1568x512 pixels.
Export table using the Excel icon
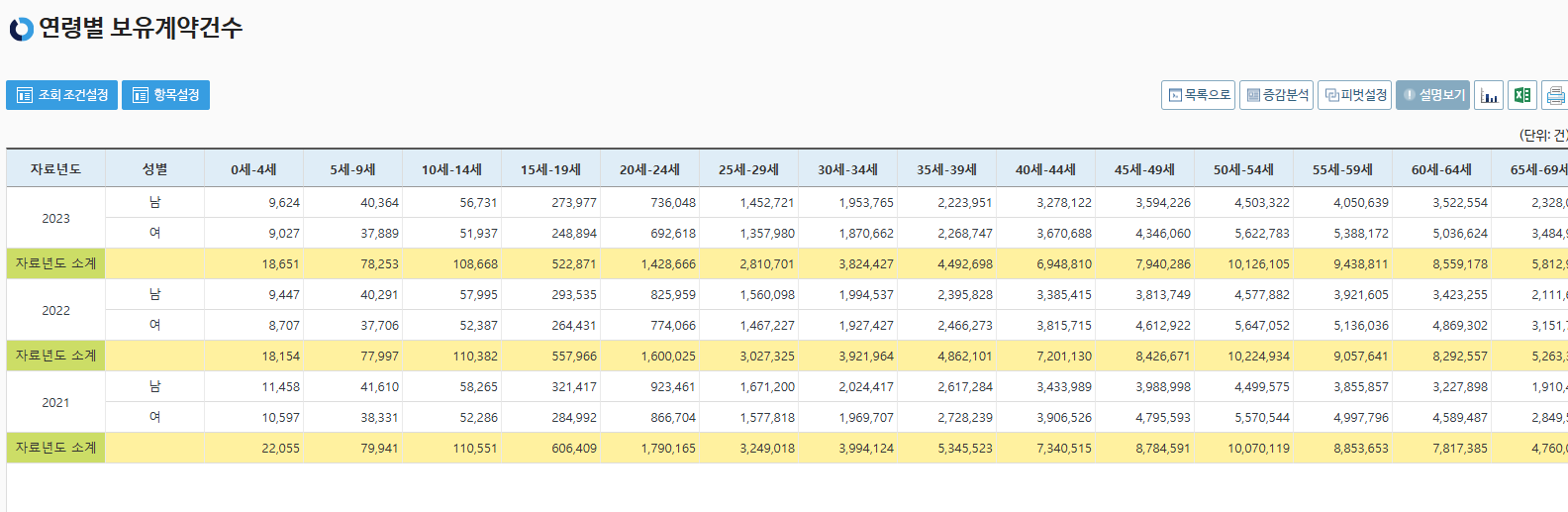click(x=1522, y=95)
